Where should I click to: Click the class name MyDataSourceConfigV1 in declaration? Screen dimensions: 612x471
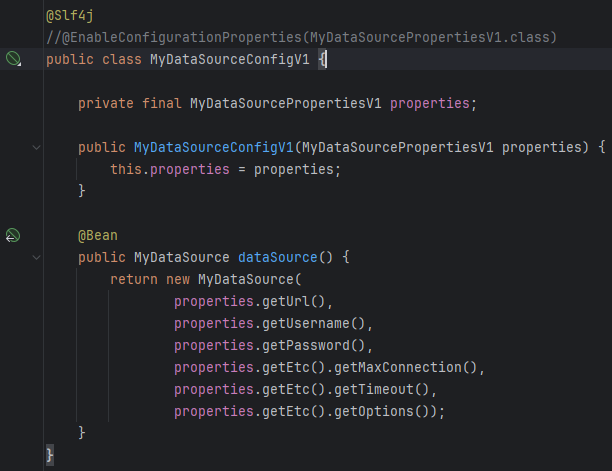[230, 59]
